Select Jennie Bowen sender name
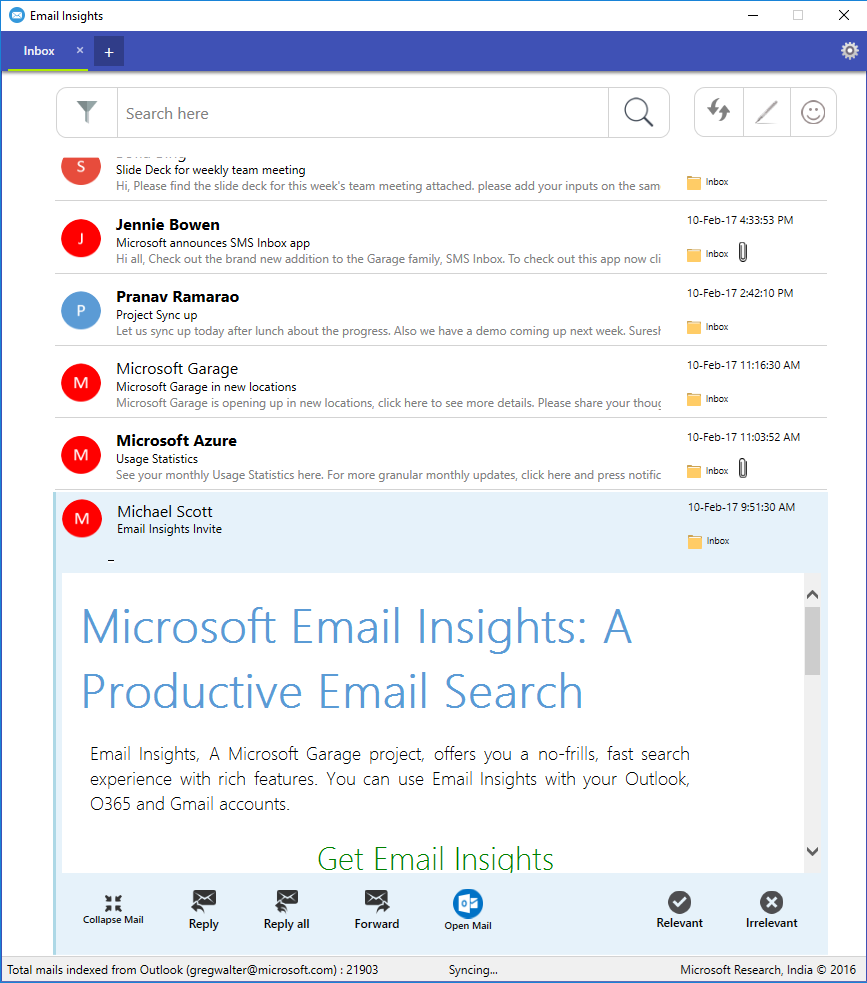867x983 pixels. click(168, 224)
